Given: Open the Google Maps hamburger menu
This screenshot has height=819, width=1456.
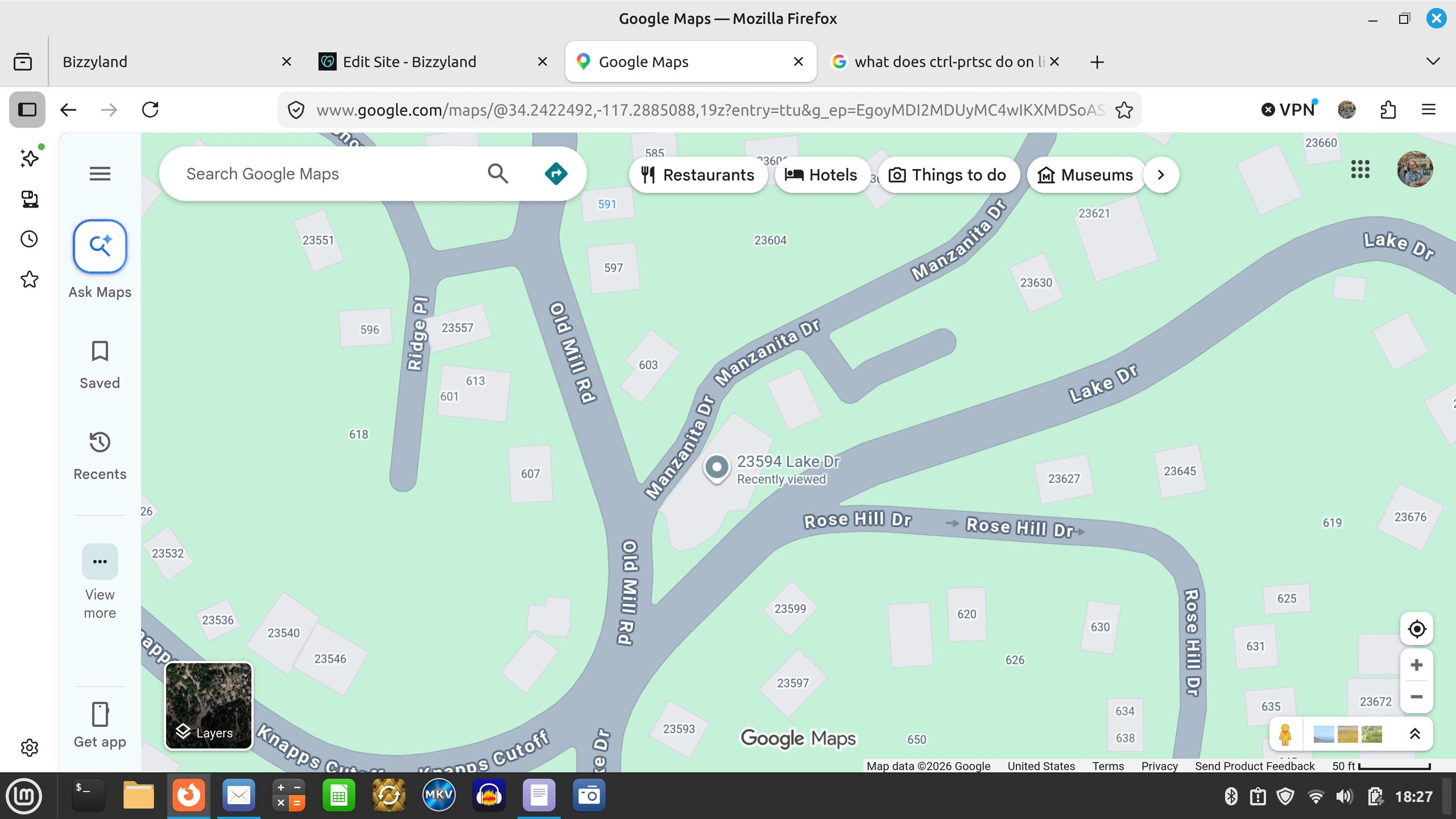Looking at the screenshot, I should click(x=100, y=173).
